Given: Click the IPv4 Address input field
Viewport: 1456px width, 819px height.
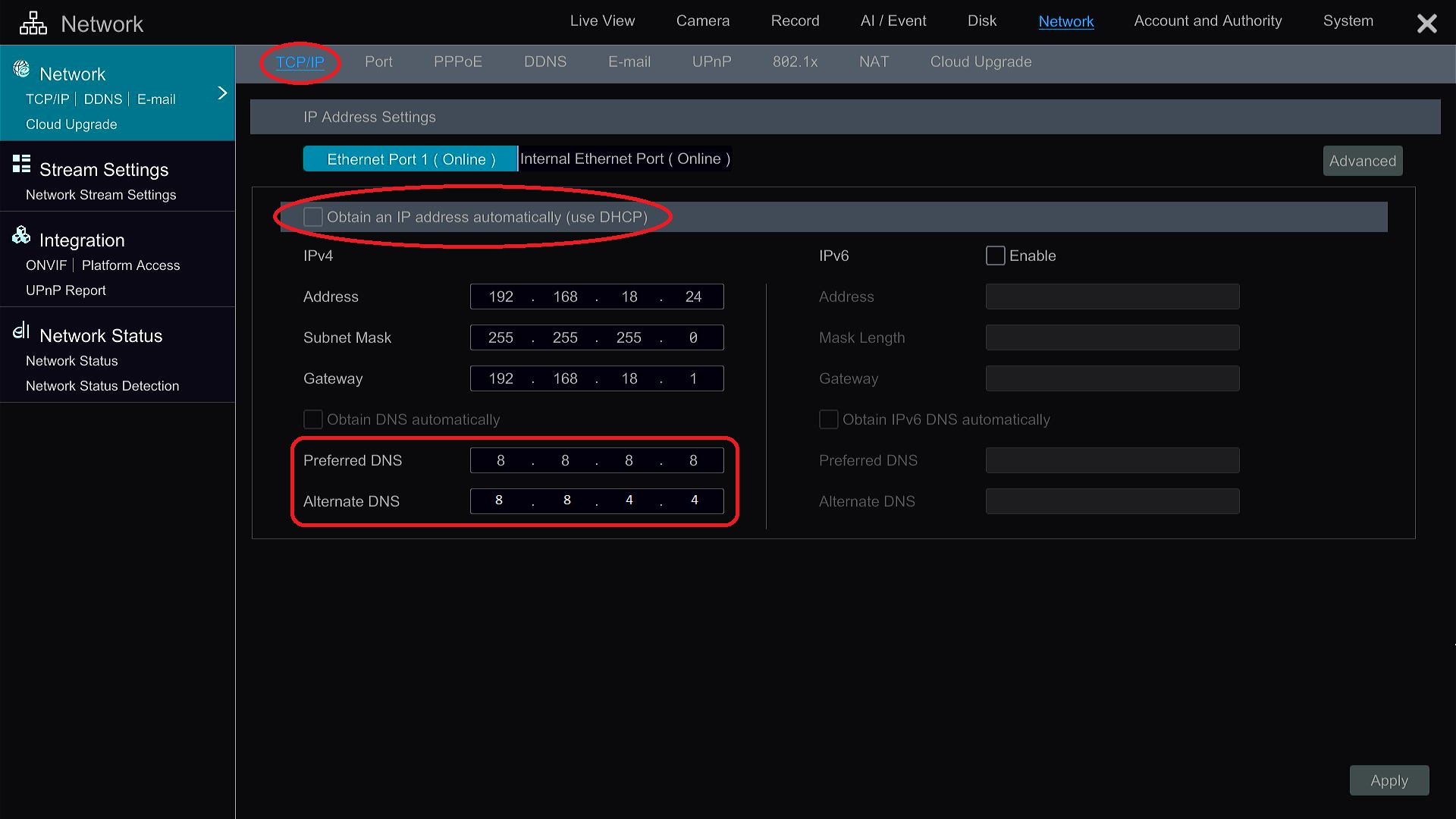Looking at the screenshot, I should tap(597, 297).
